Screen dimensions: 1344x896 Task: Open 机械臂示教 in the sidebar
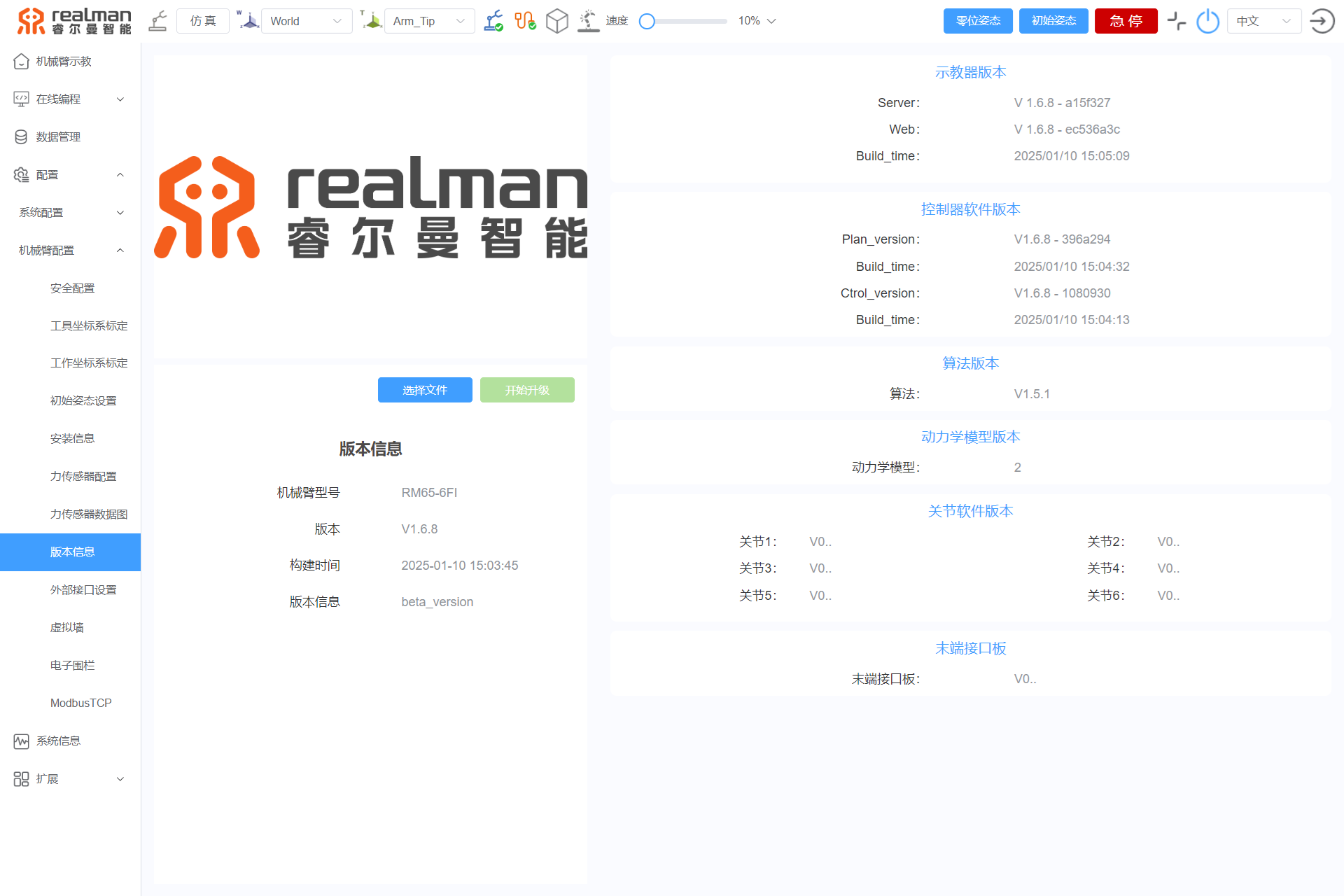tap(70, 62)
